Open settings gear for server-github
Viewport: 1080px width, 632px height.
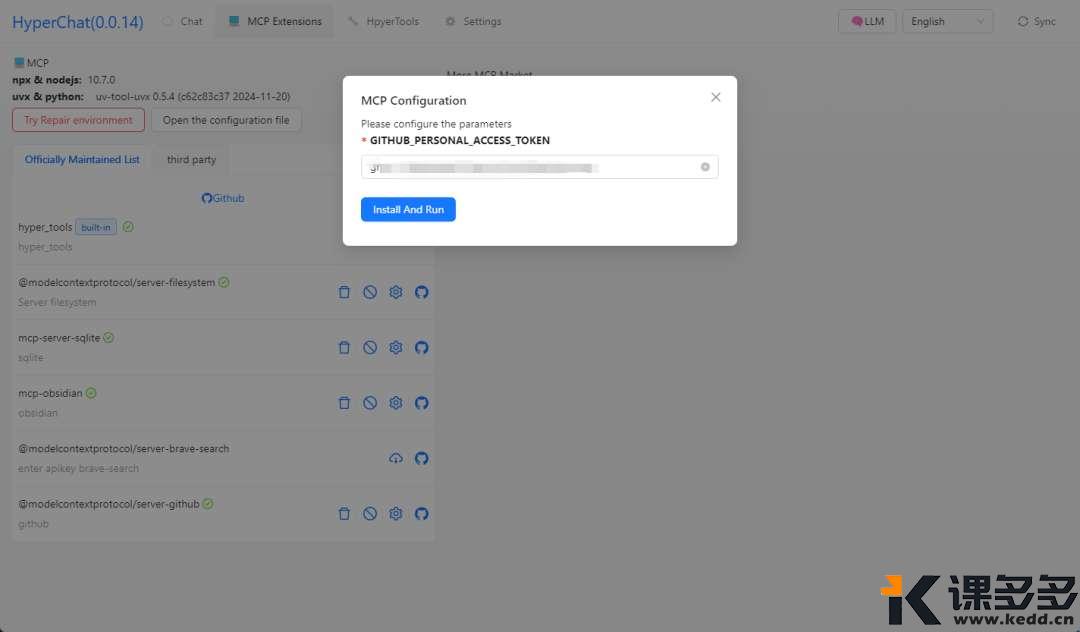coord(395,514)
